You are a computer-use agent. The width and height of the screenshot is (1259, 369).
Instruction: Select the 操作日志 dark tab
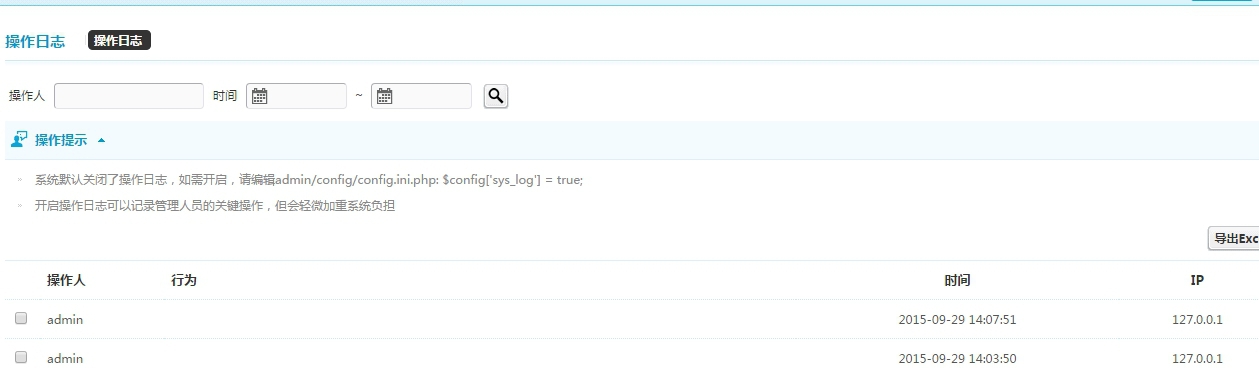pos(119,41)
